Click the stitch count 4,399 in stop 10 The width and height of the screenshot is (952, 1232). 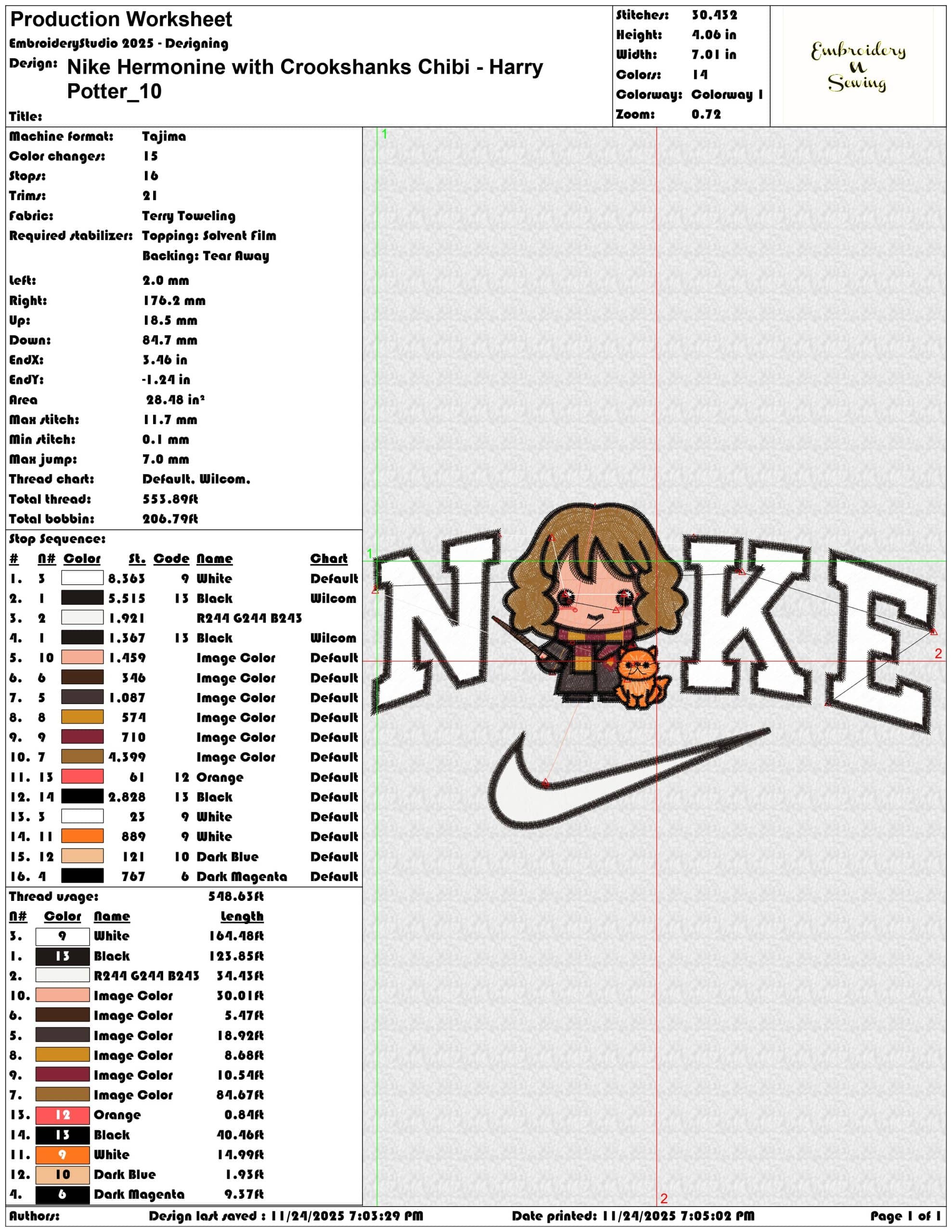click(x=127, y=757)
